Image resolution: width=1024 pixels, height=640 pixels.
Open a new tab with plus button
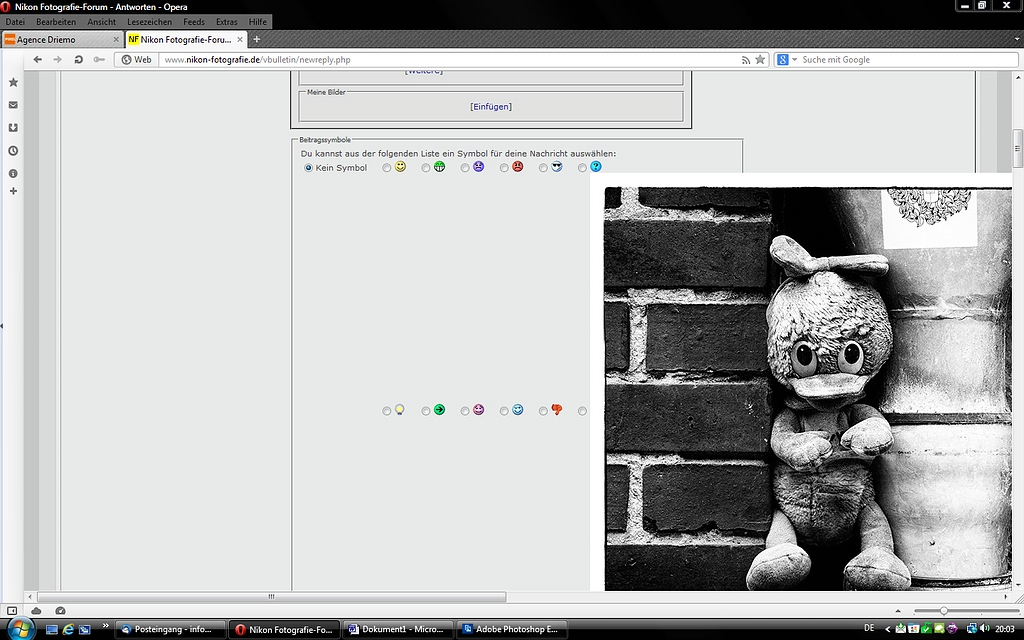click(257, 39)
